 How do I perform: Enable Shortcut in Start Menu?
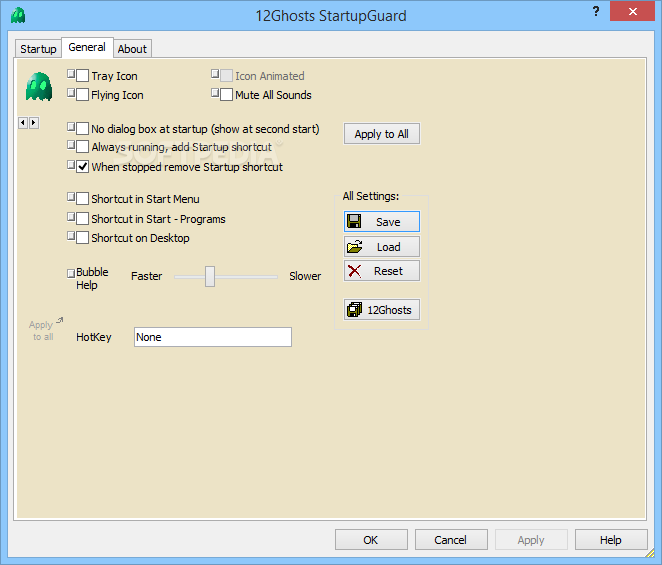[x=83, y=199]
